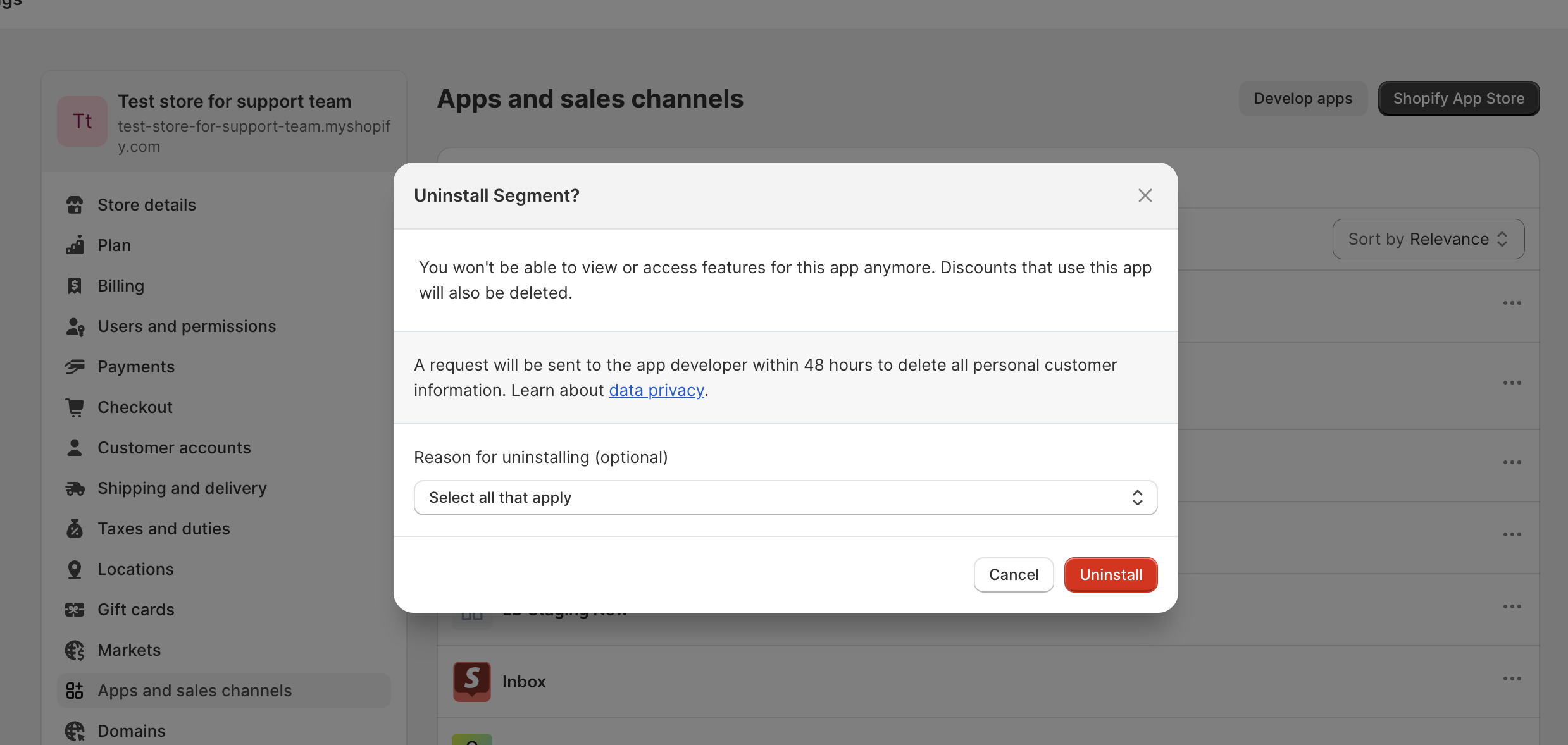Open the Sort by Relevance dropdown

(x=1428, y=239)
